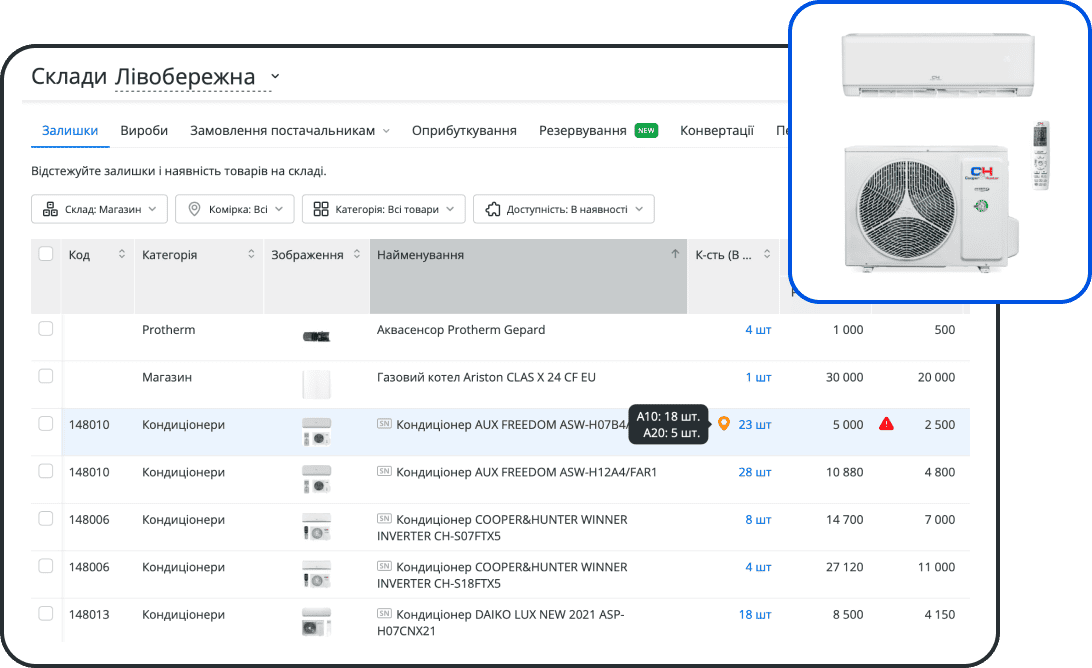The image size is (1092, 668).
Task: Check the row for COOPER&HUNTER CH-S07FTX5
Action: tap(45, 520)
